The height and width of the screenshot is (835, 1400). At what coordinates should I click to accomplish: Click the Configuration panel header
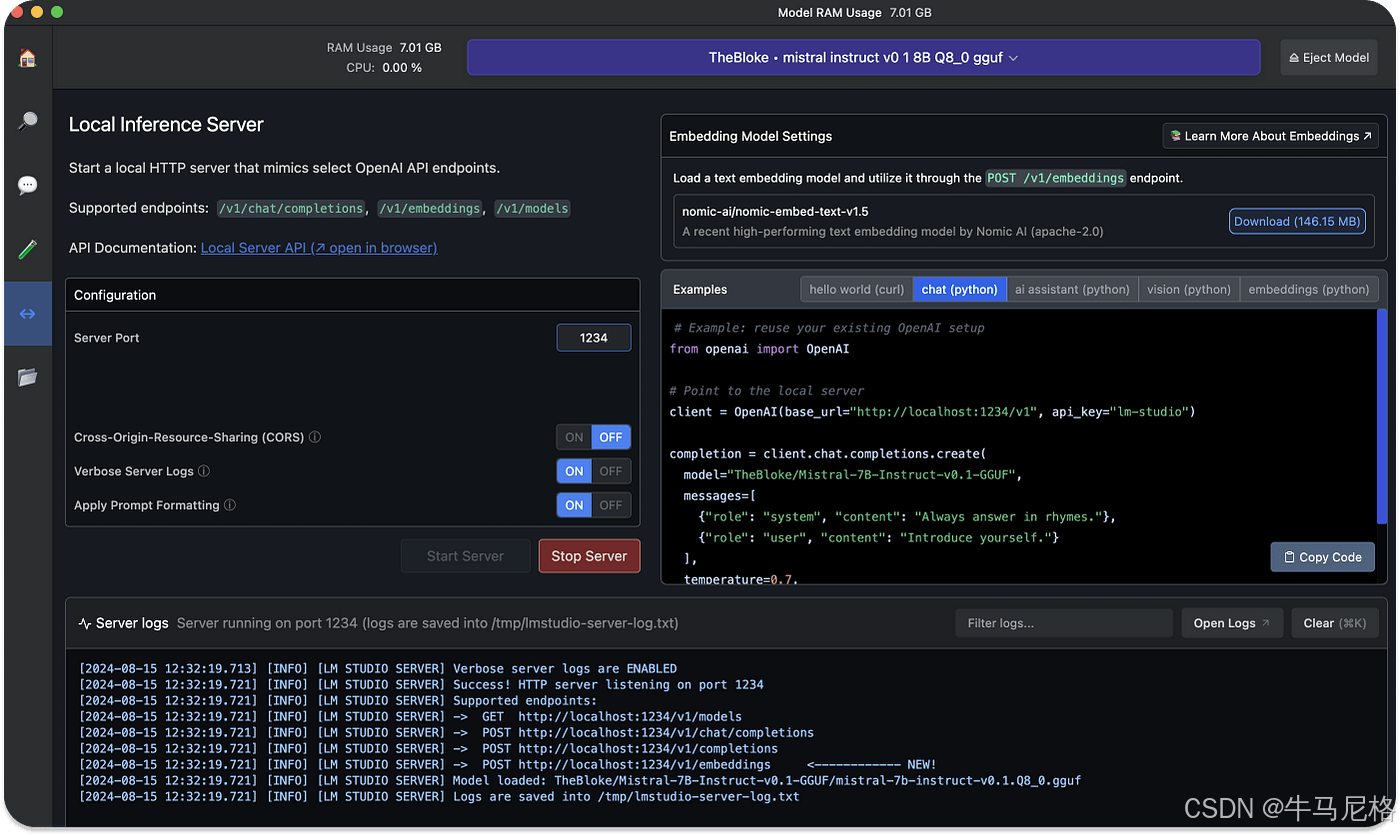pos(352,295)
